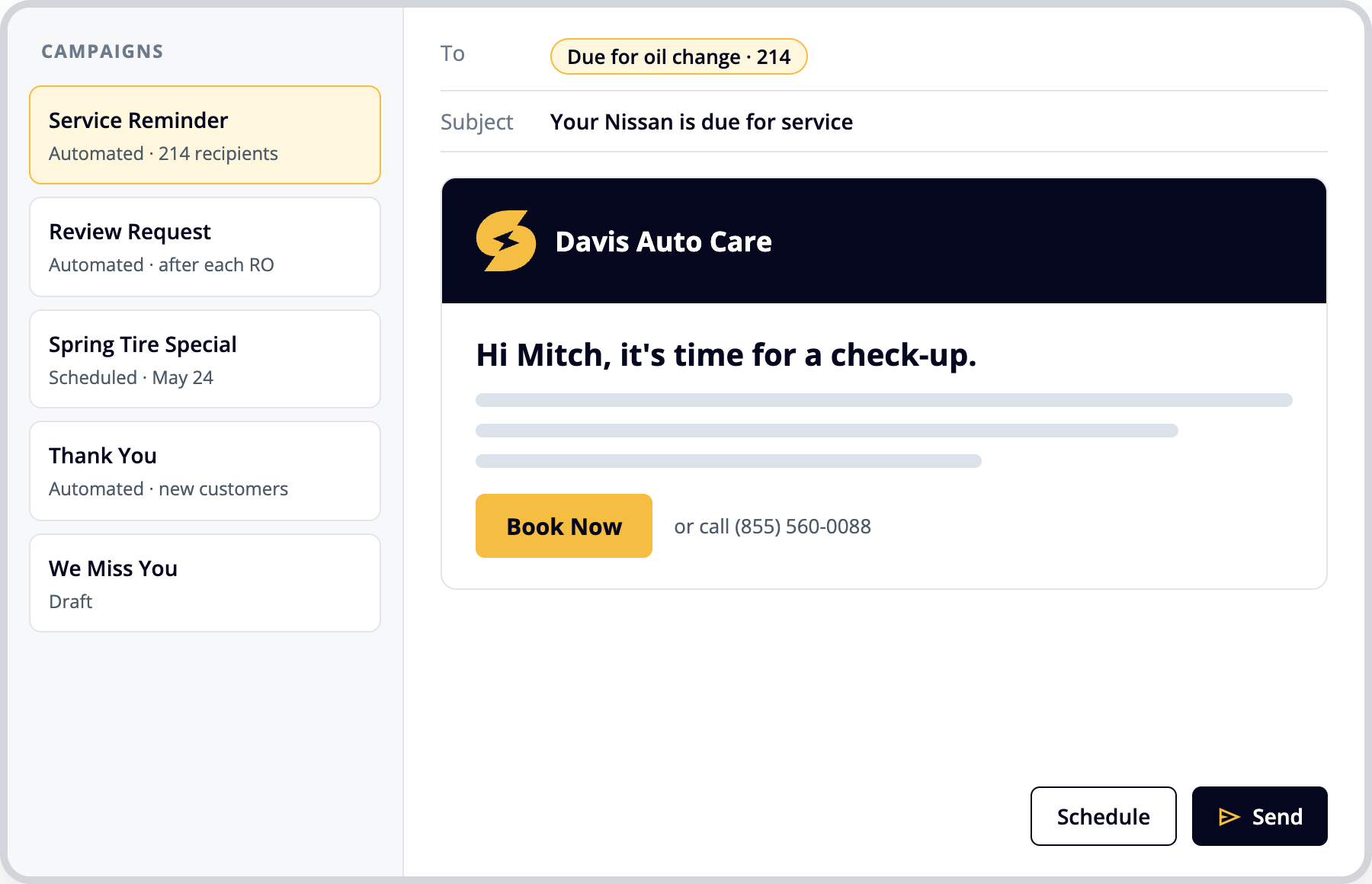1372x884 pixels.
Task: Click 'Automated · 214 recipients' subtitle text
Action: pyautogui.click(x=163, y=154)
